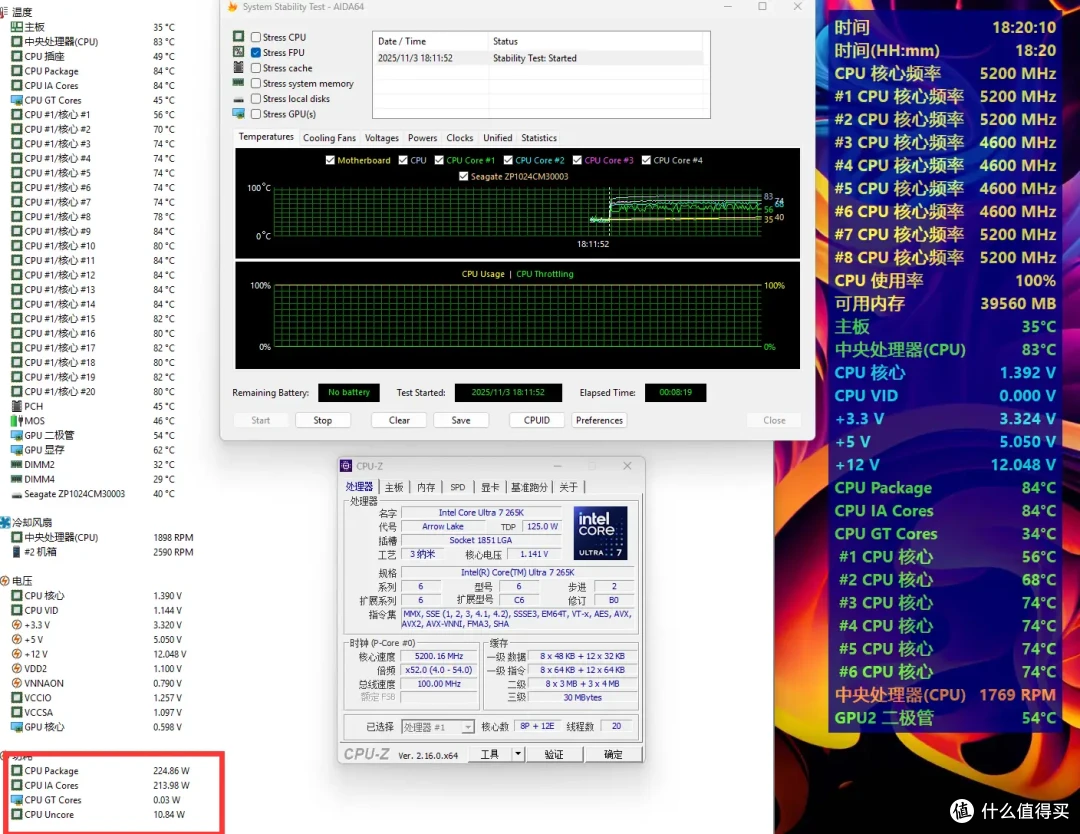
Task: Click the Stability Test: Started log row
Action: coord(540,58)
